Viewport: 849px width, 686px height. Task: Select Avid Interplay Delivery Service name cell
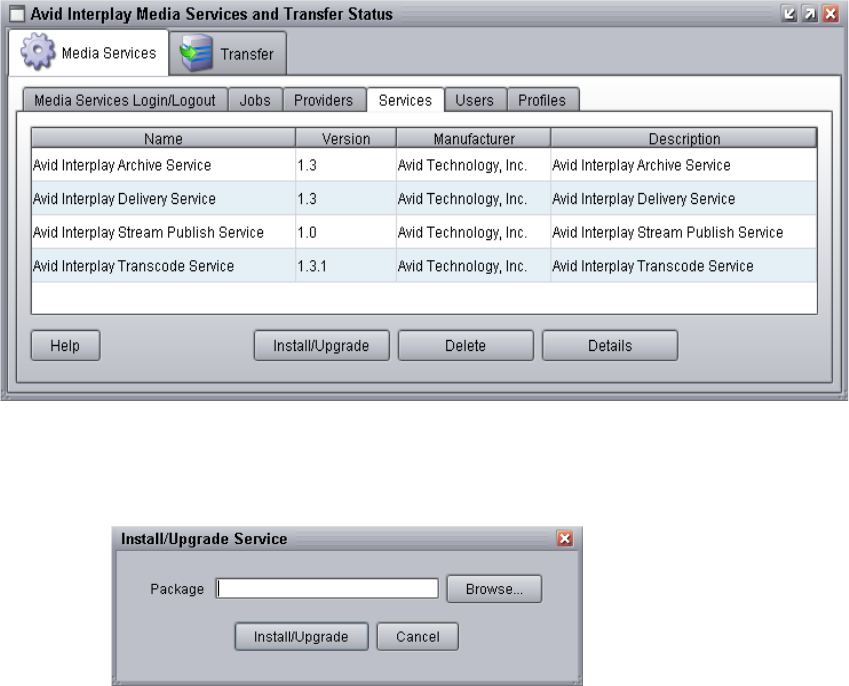(x=164, y=199)
